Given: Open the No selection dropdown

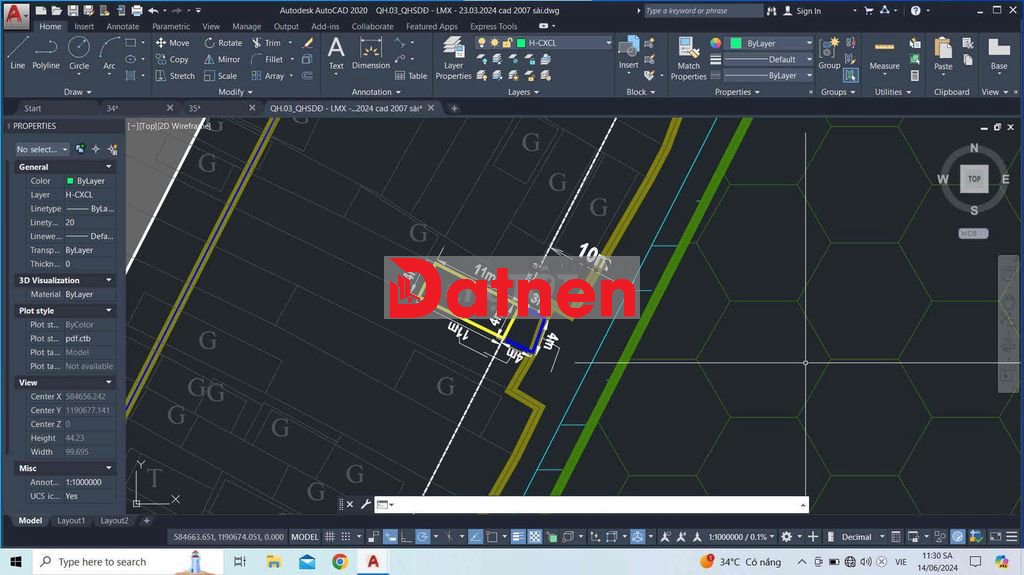Looking at the screenshot, I should point(42,149).
